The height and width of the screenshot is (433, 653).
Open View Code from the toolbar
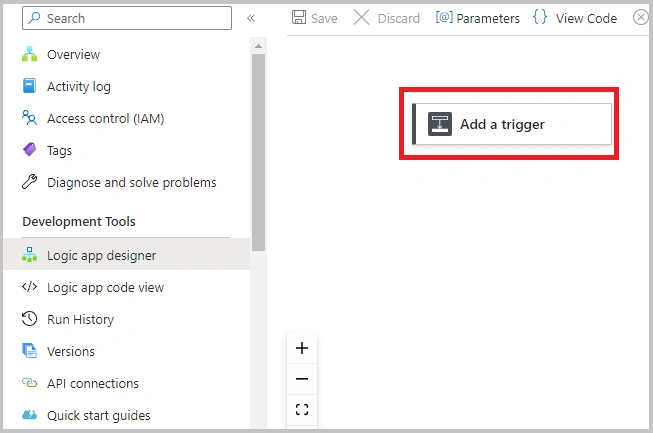click(586, 18)
